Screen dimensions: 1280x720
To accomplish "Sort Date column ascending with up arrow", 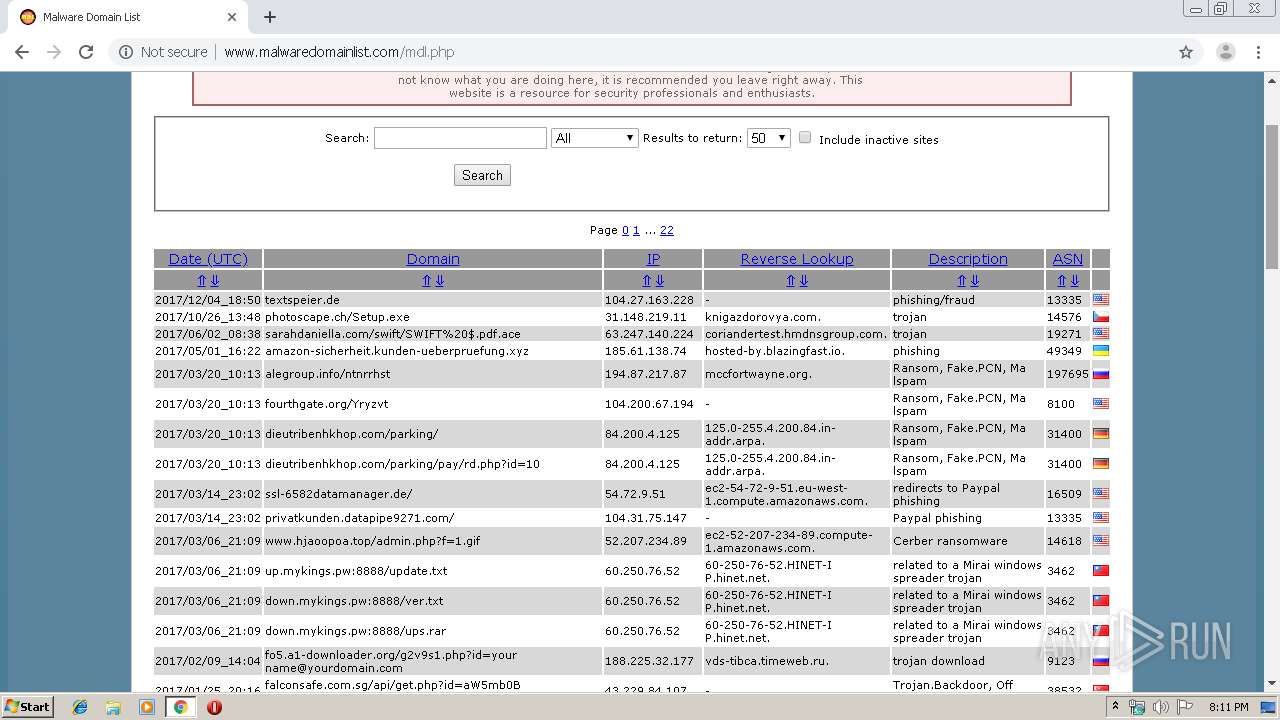I will [x=202, y=281].
